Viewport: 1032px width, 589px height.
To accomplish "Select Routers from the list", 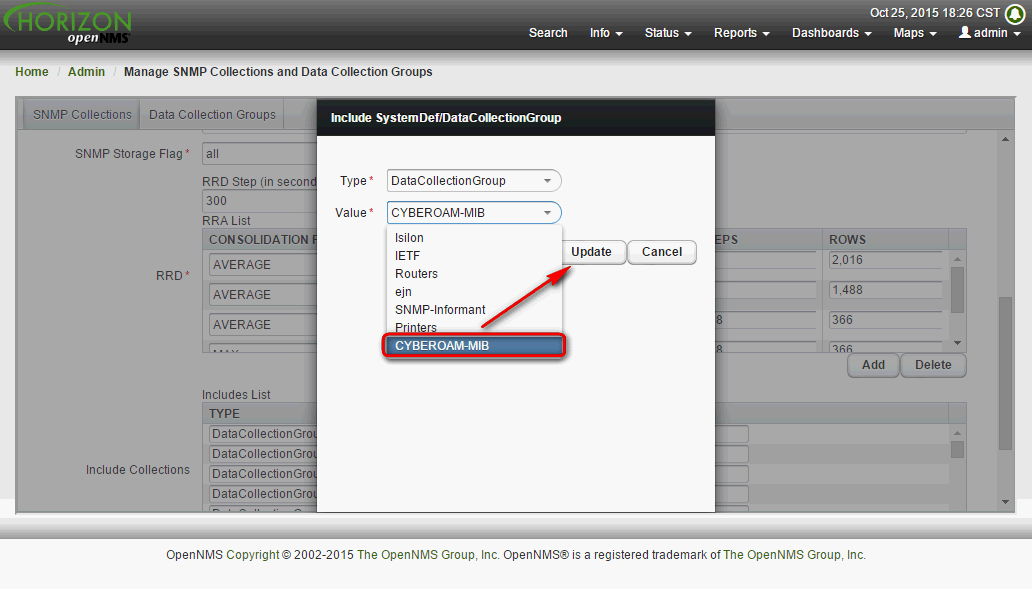I will point(474,273).
